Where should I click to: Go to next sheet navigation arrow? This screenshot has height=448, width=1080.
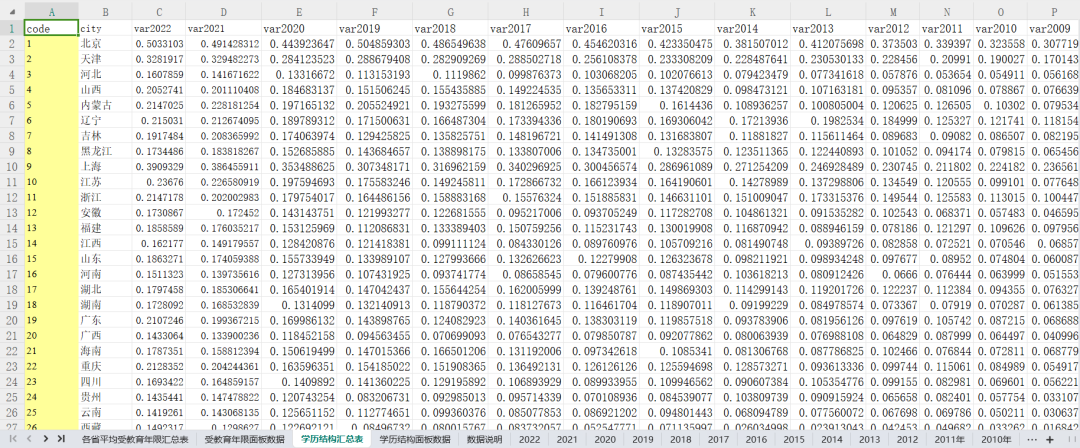(x=45, y=438)
